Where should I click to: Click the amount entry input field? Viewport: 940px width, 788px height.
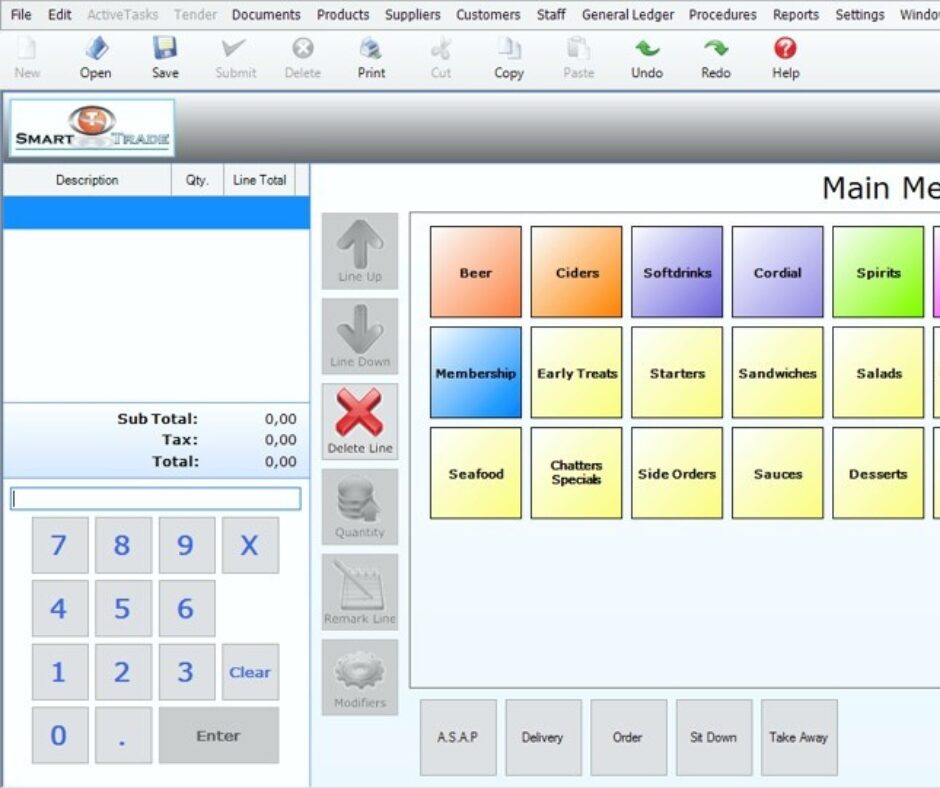156,497
